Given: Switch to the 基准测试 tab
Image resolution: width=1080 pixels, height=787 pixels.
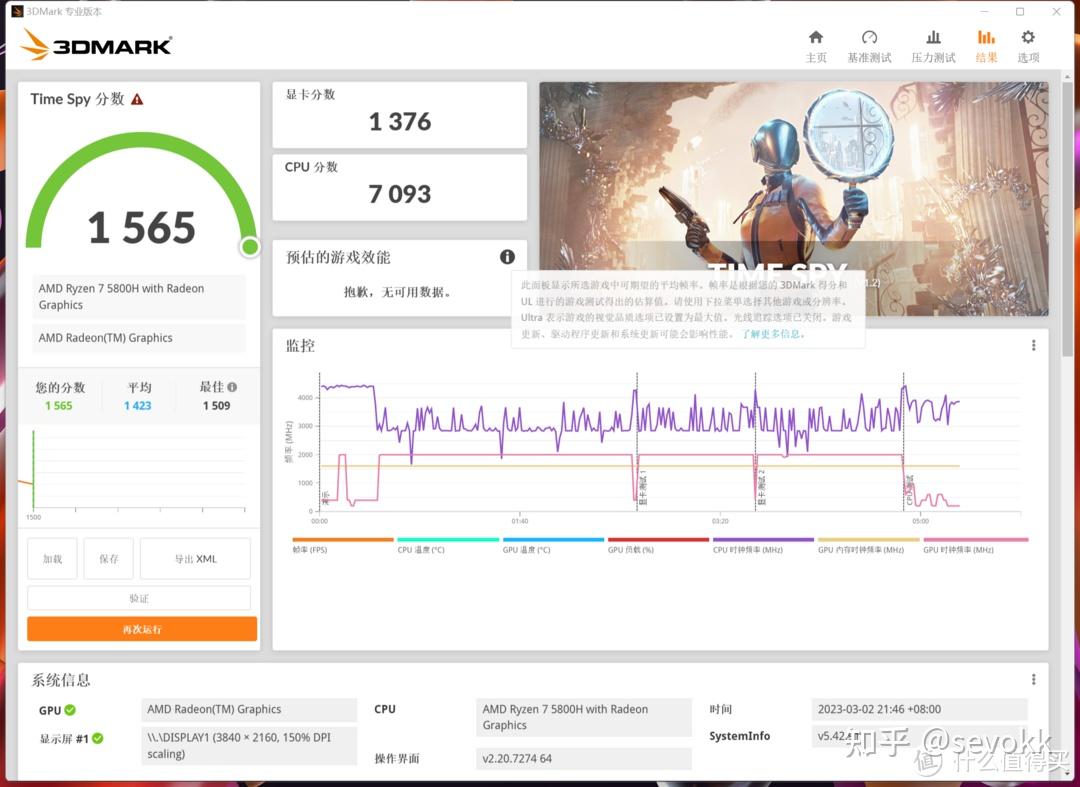Looking at the screenshot, I should tap(868, 36).
